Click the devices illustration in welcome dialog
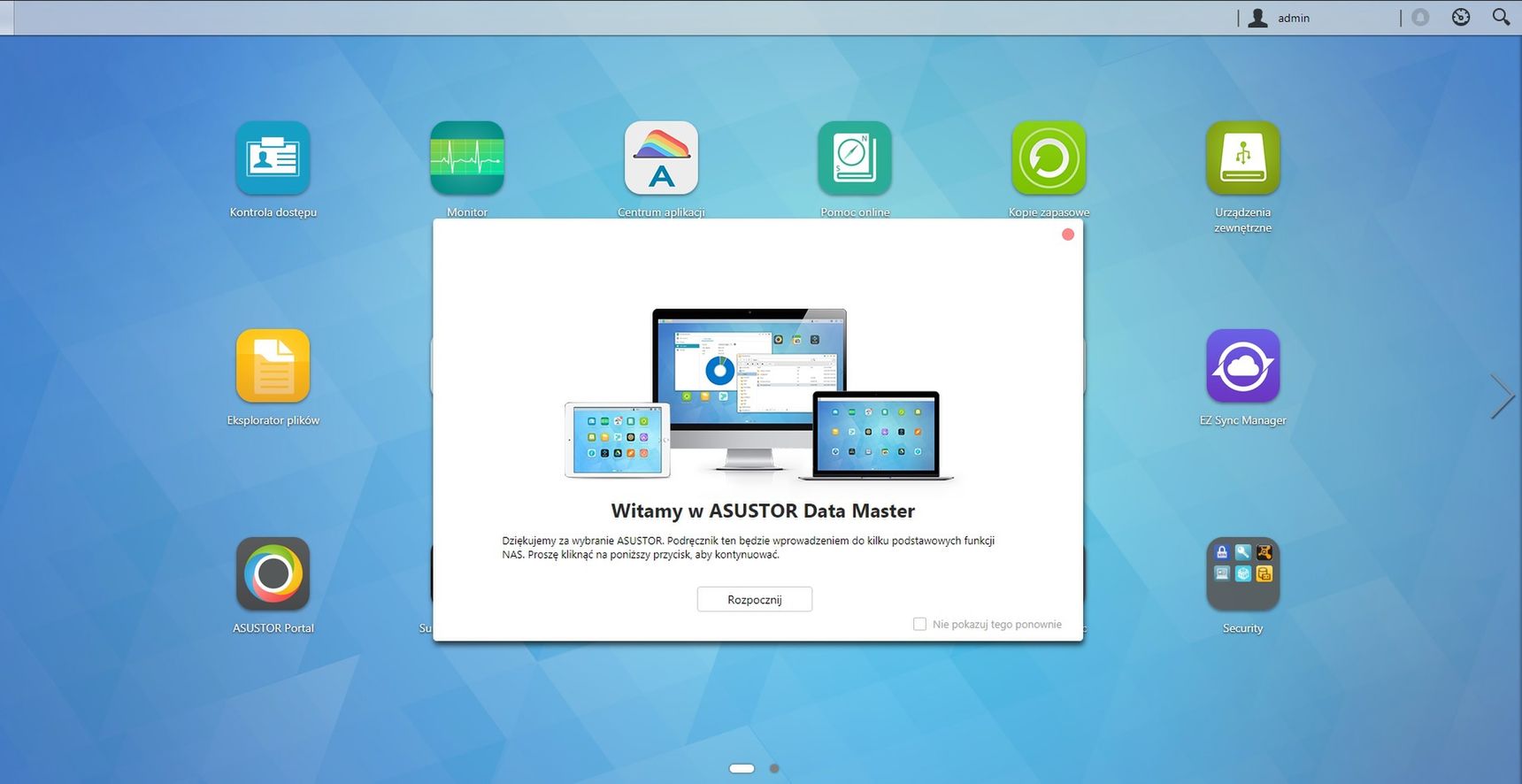Viewport: 1522px width, 784px height. click(759, 395)
